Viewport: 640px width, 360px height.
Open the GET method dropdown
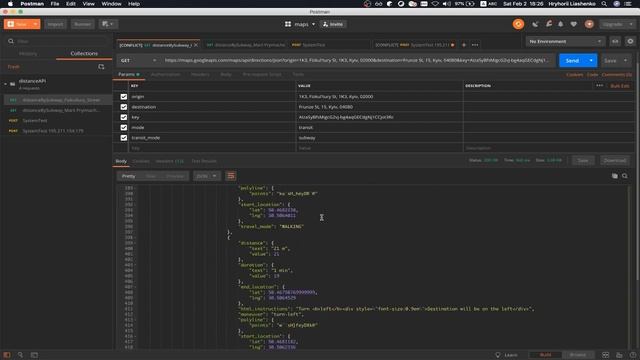click(x=138, y=60)
